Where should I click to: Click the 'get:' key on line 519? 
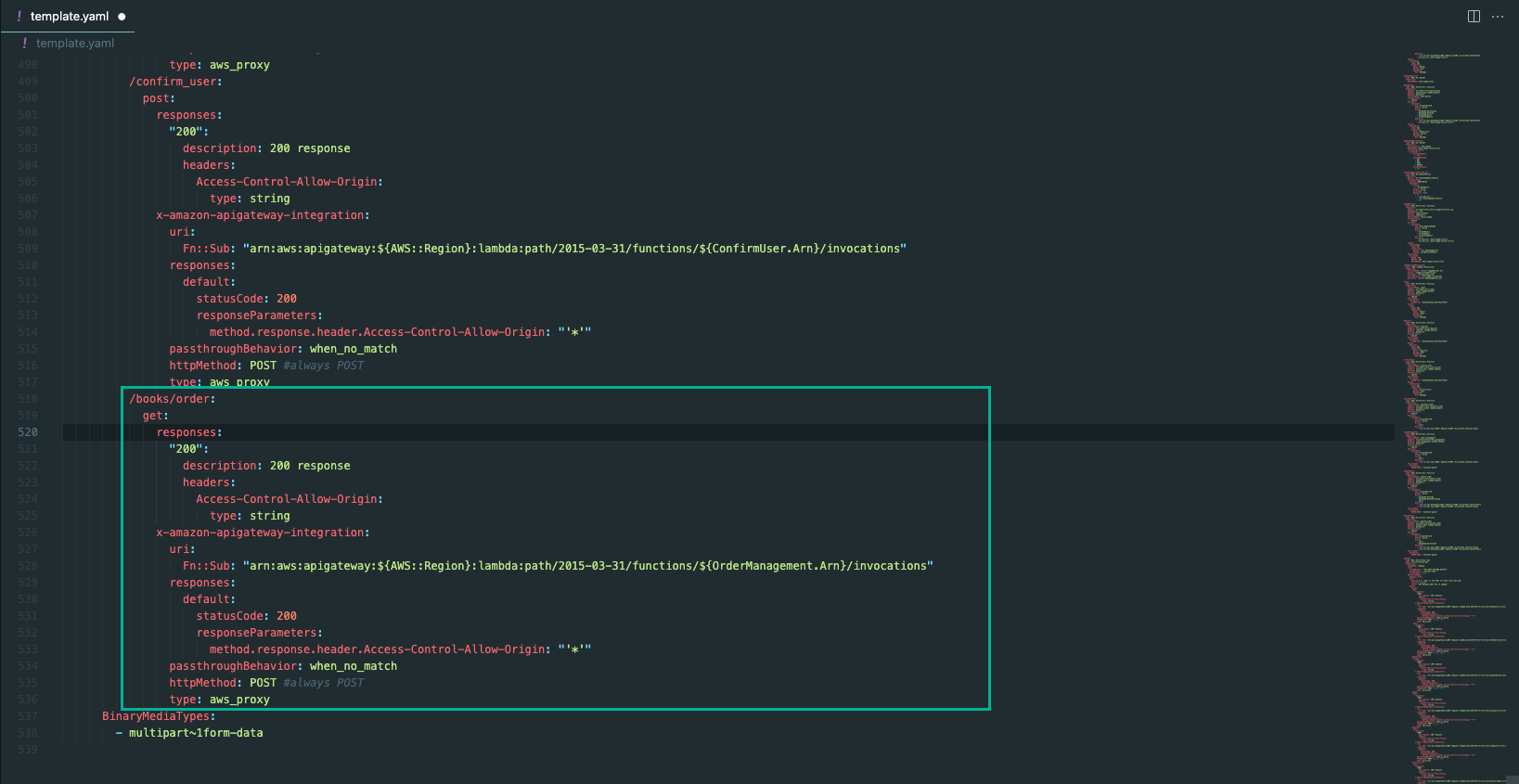click(156, 416)
